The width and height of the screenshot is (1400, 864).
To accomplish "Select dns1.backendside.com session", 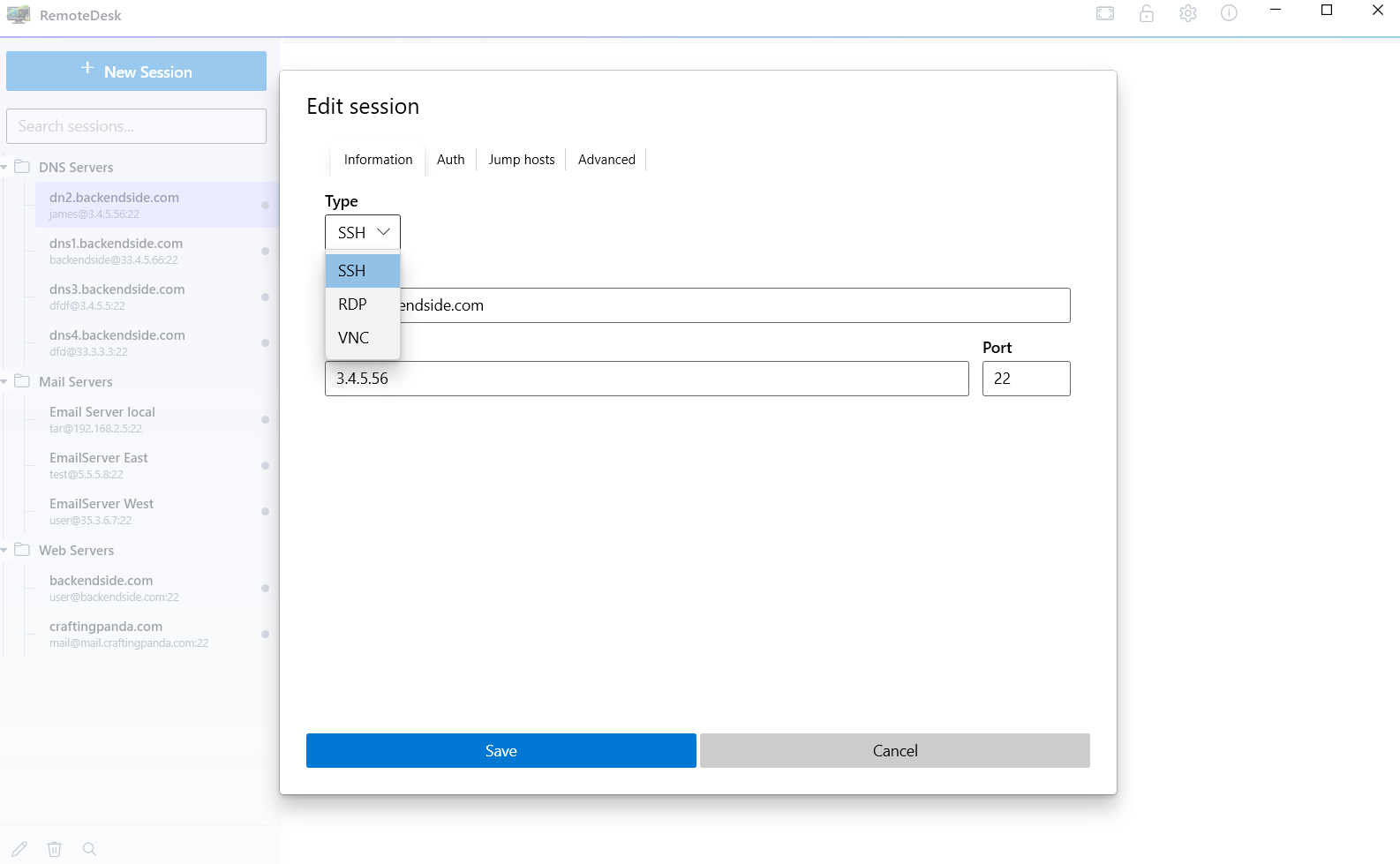I will click(157, 251).
